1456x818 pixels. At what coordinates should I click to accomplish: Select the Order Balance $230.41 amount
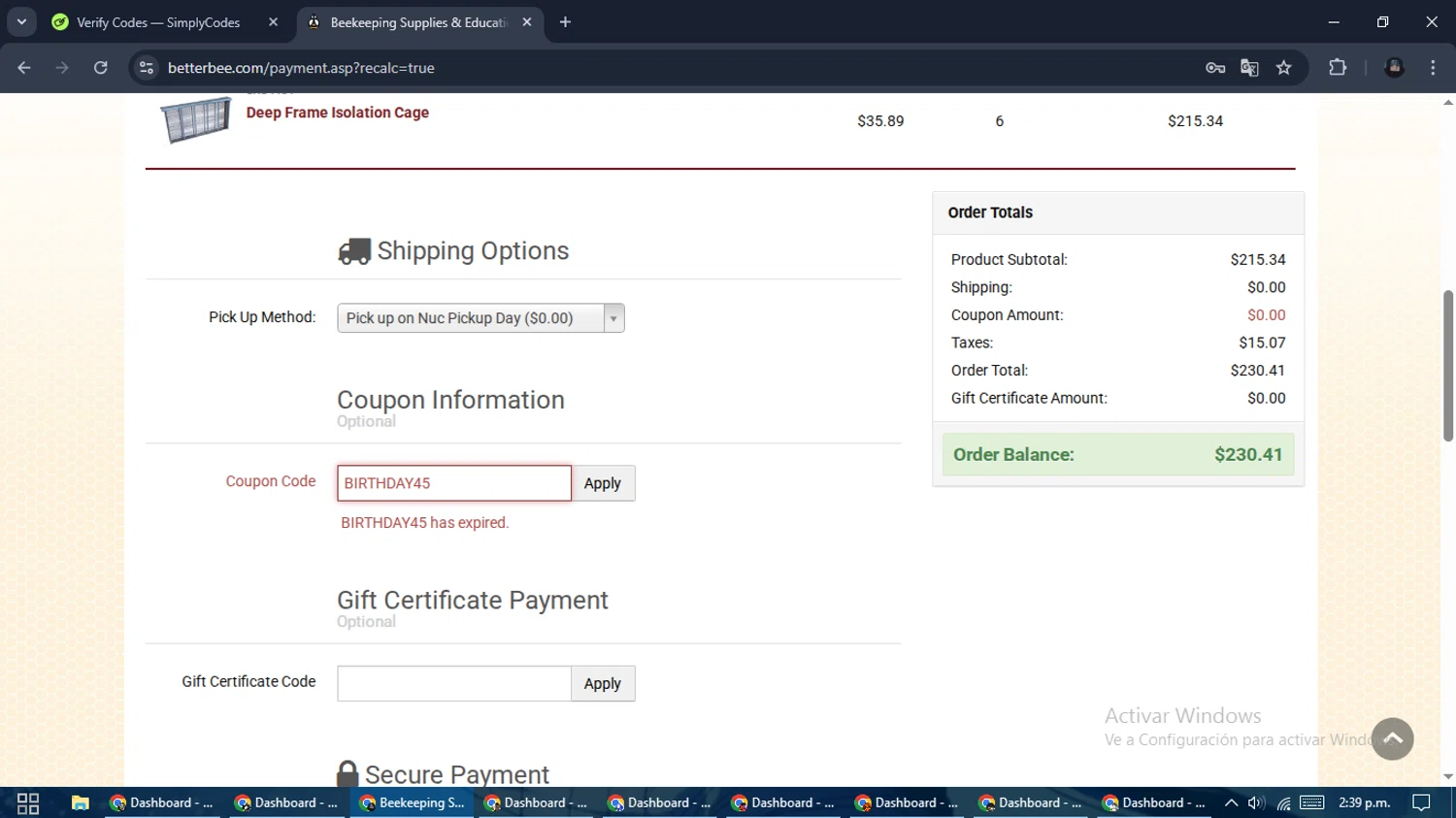pos(1248,454)
